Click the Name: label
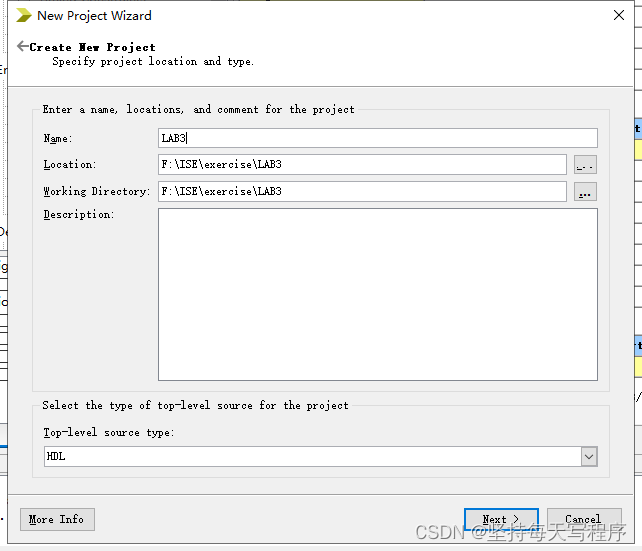The height and width of the screenshot is (551, 642). 58,138
